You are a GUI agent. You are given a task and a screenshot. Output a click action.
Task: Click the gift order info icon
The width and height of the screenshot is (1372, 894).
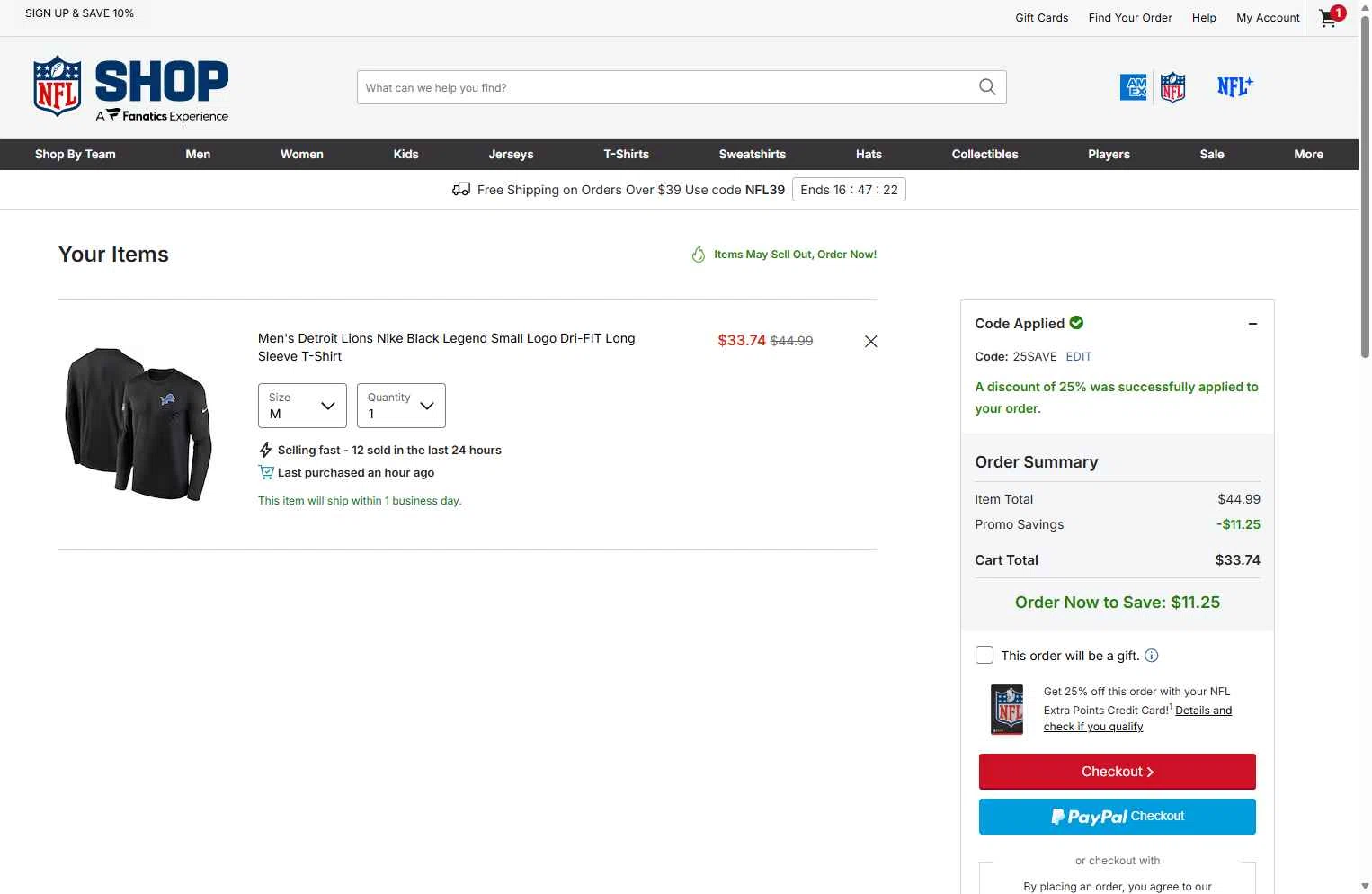(1152, 656)
